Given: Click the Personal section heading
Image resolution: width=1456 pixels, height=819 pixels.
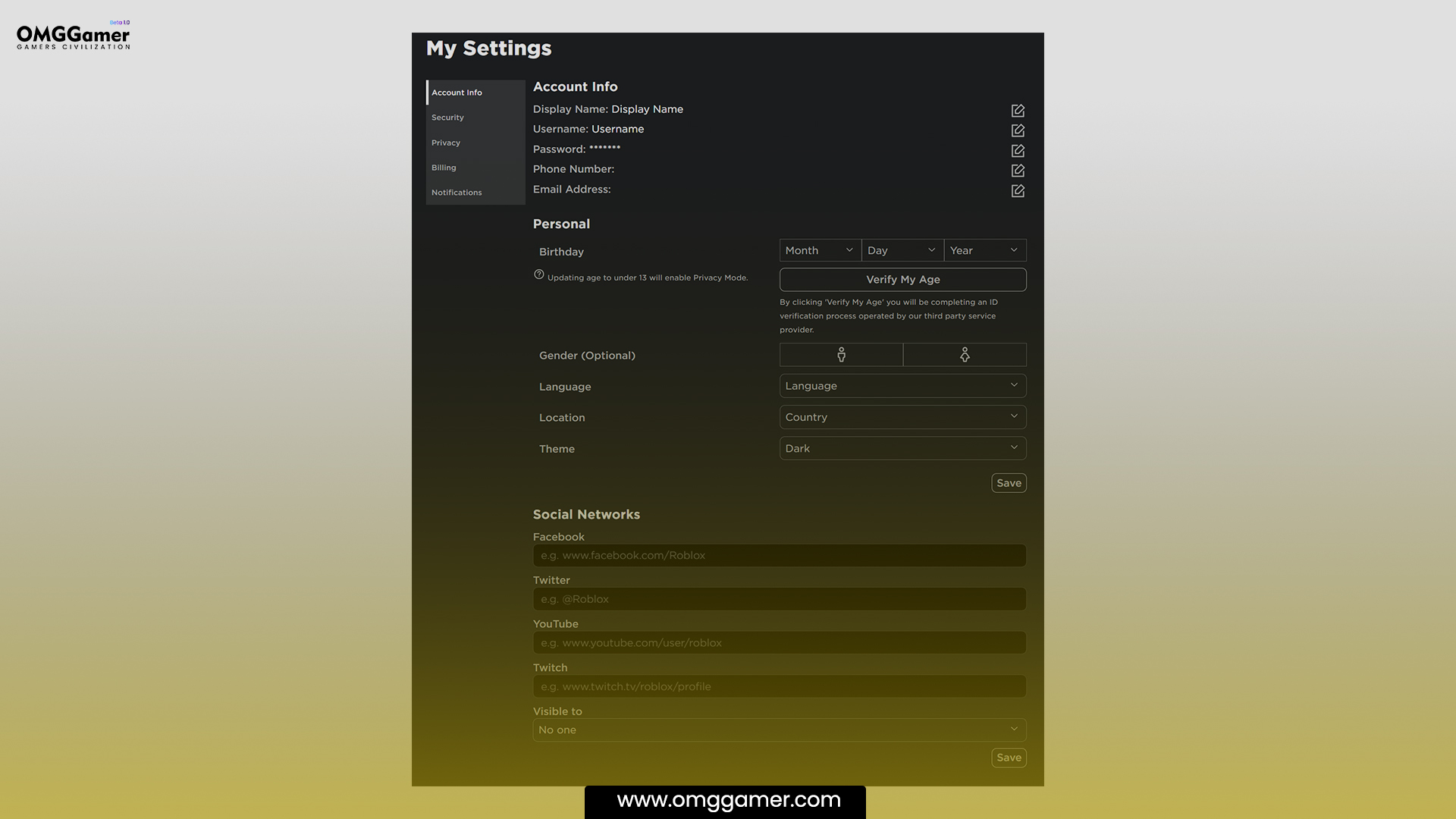Looking at the screenshot, I should coord(561,224).
